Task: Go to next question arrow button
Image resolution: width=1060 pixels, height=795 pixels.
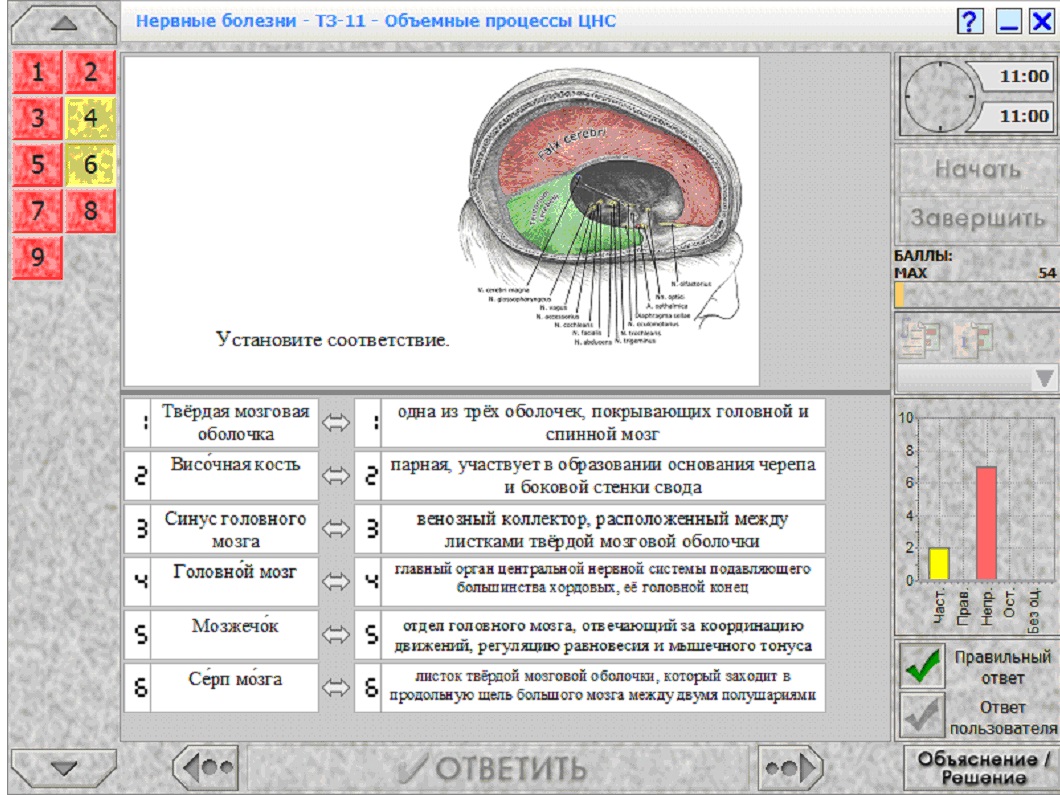Action: [791, 768]
